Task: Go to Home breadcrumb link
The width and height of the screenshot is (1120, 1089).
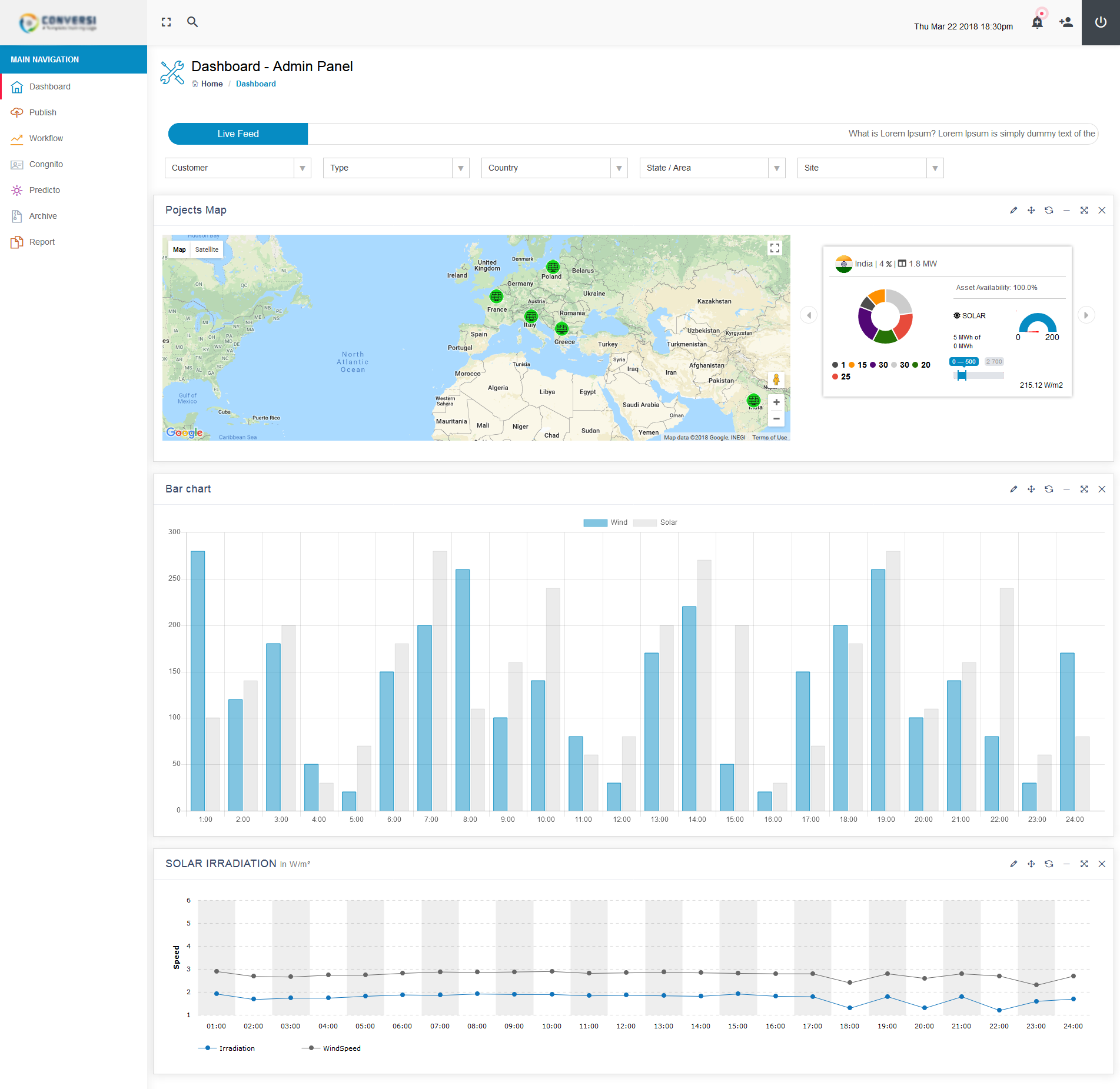Action: coord(212,84)
